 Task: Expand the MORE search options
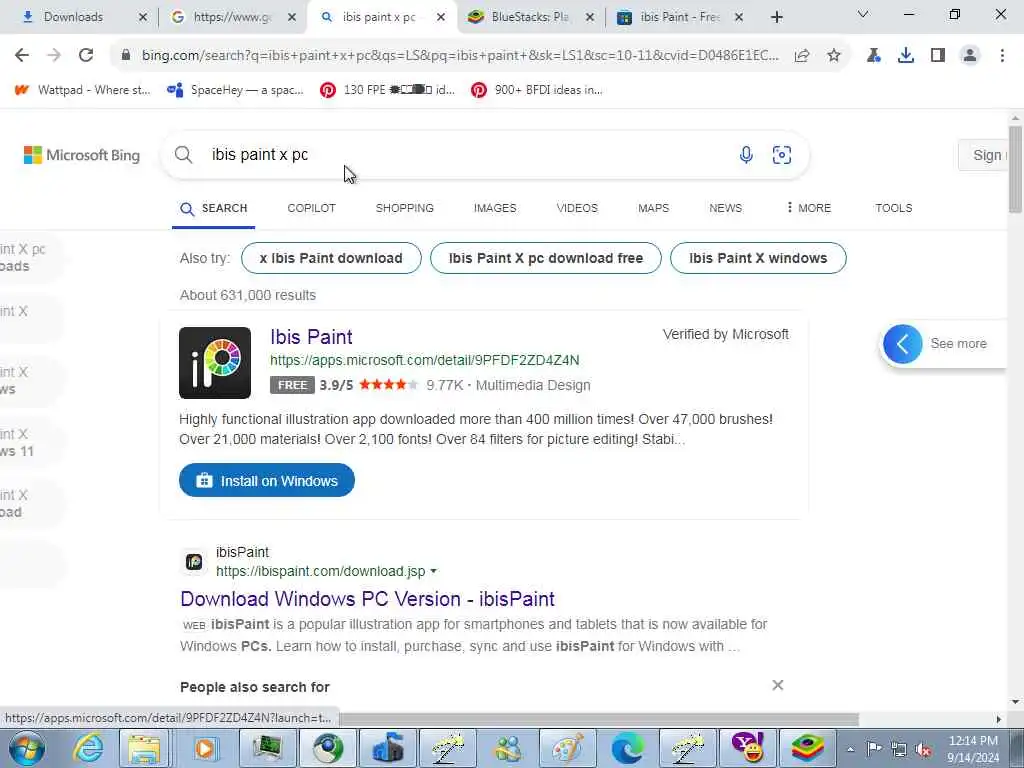pos(808,208)
